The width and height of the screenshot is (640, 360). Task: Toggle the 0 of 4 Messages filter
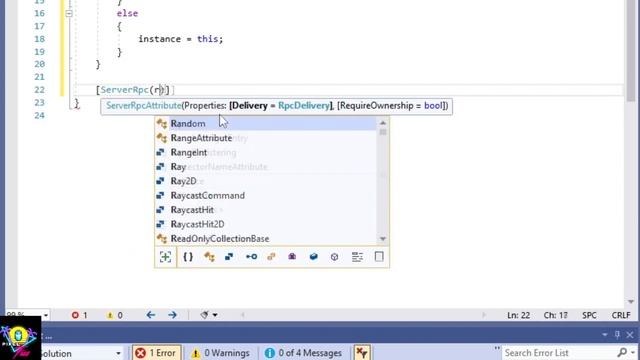tap(303, 353)
